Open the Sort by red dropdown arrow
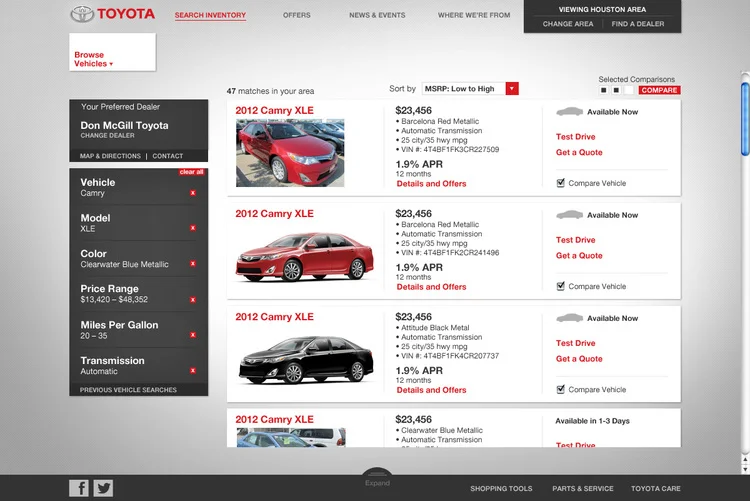This screenshot has height=501, width=750. point(512,89)
